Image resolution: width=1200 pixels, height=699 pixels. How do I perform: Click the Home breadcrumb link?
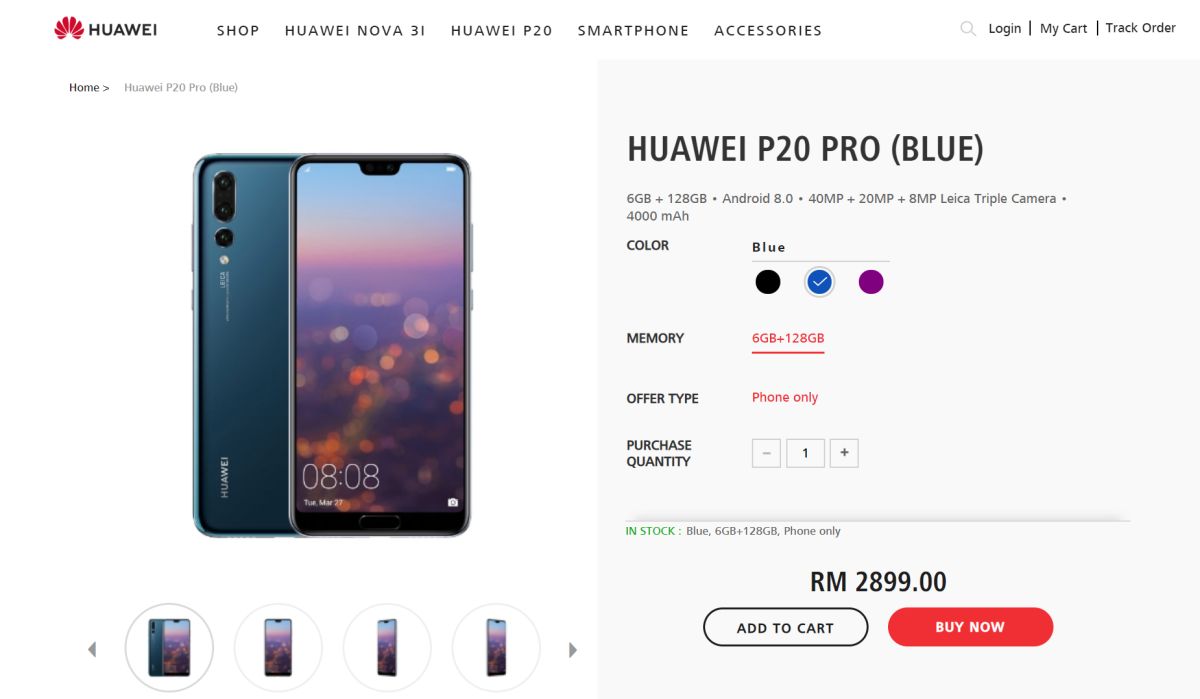[x=84, y=87]
